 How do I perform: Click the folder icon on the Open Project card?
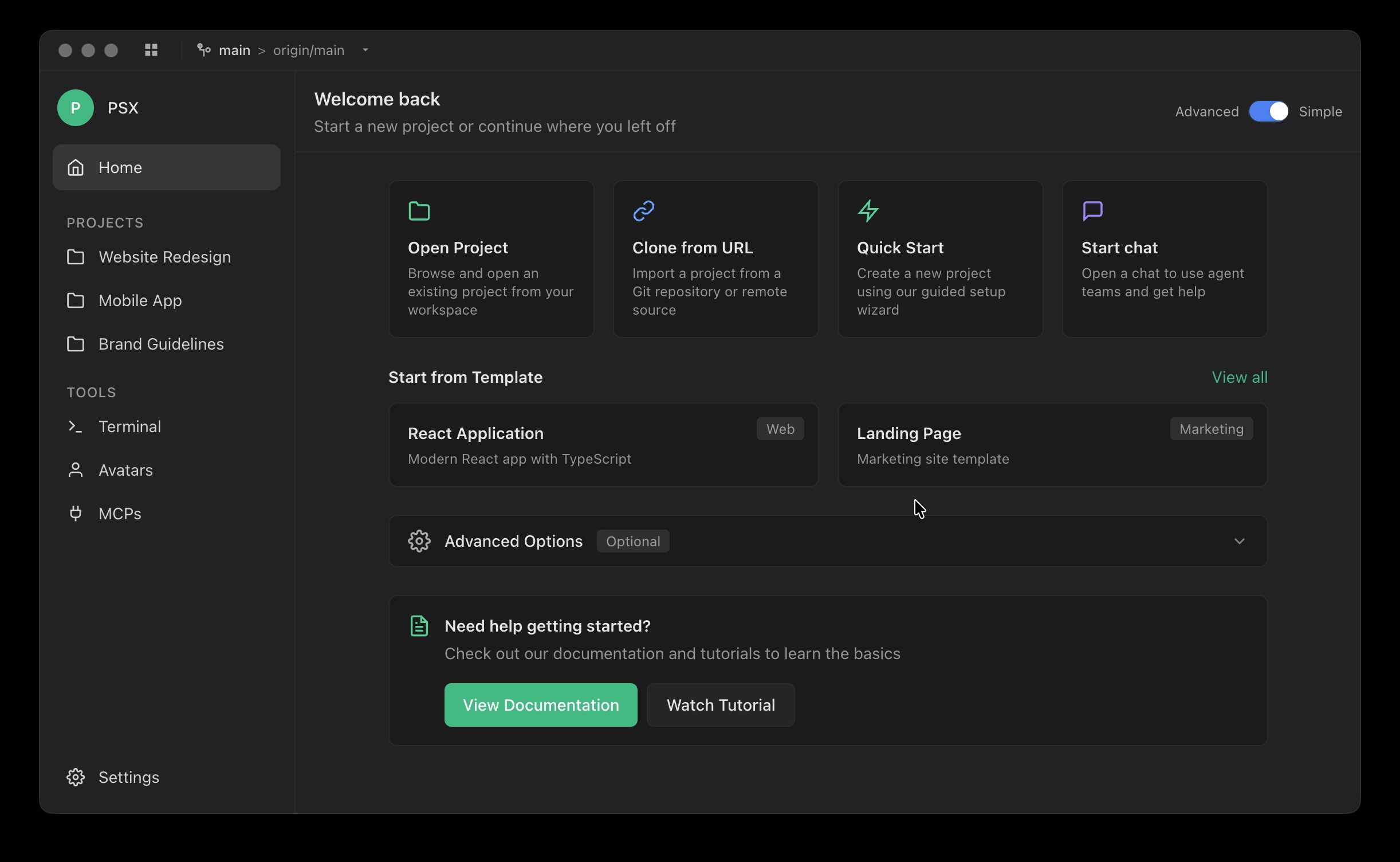tap(419, 211)
